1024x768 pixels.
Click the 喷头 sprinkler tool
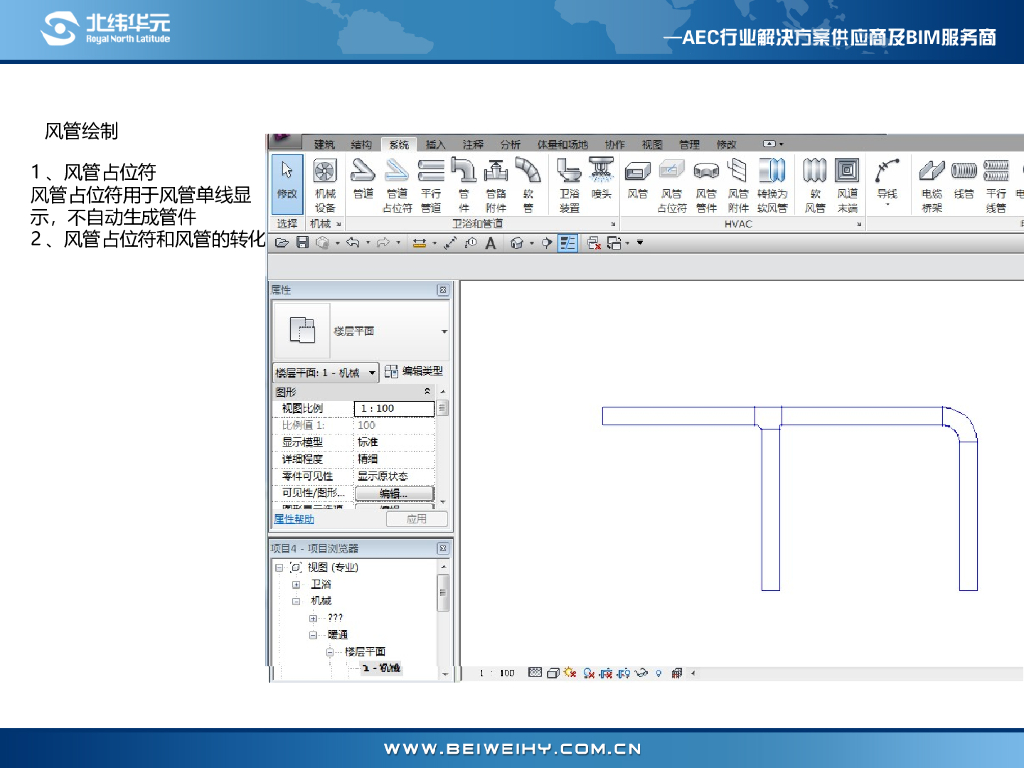pos(601,181)
